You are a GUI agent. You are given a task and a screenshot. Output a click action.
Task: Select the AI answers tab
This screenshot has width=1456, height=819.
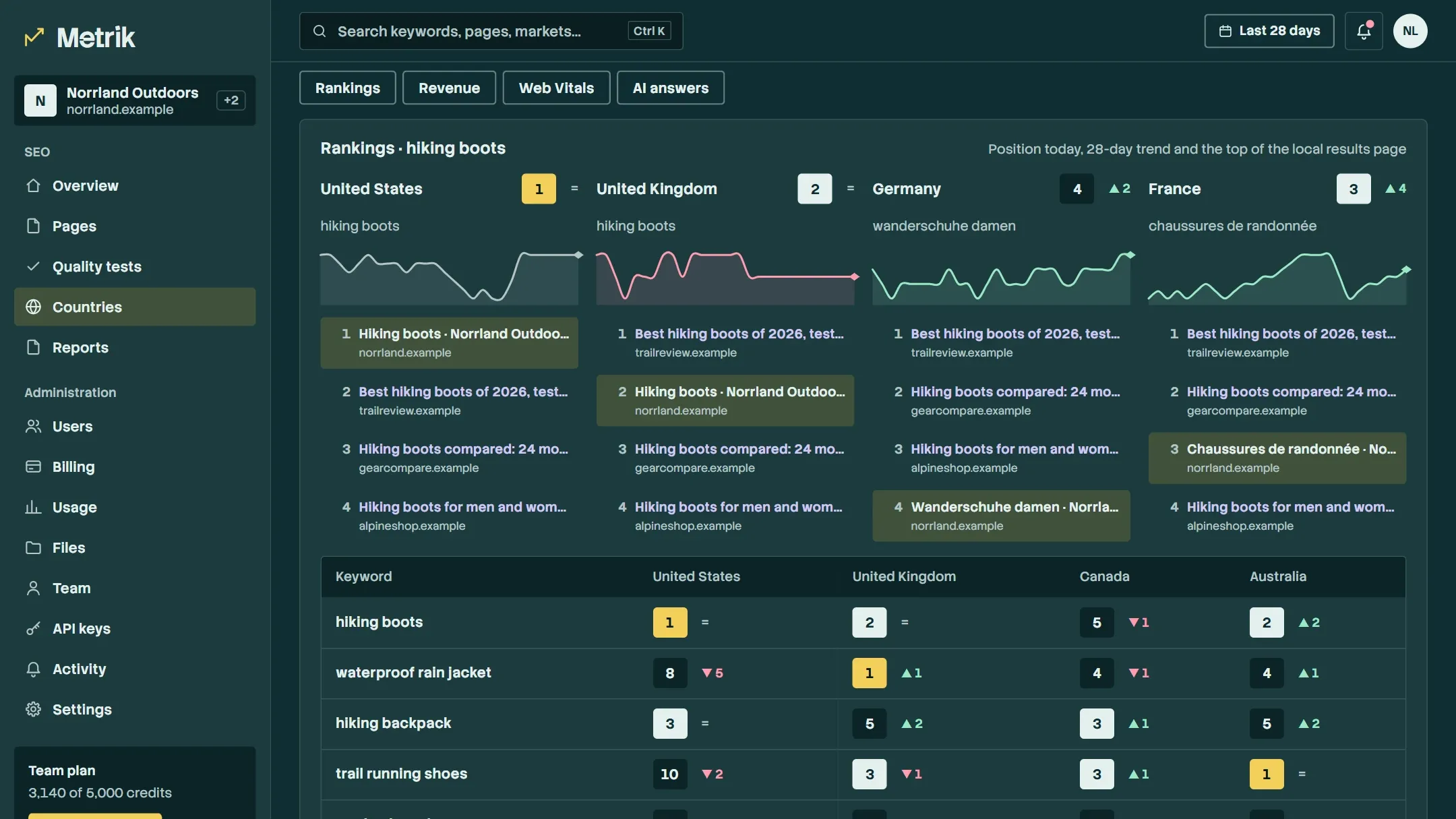[x=671, y=88]
